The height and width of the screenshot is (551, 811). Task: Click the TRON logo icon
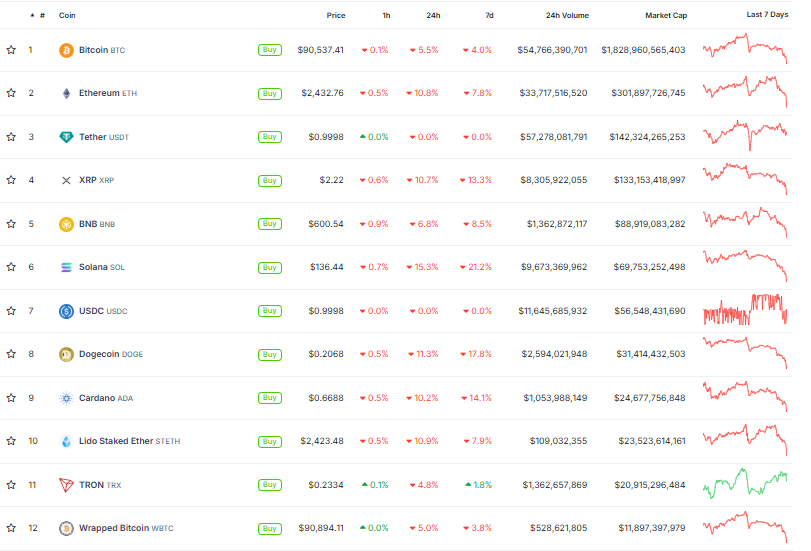coord(67,485)
